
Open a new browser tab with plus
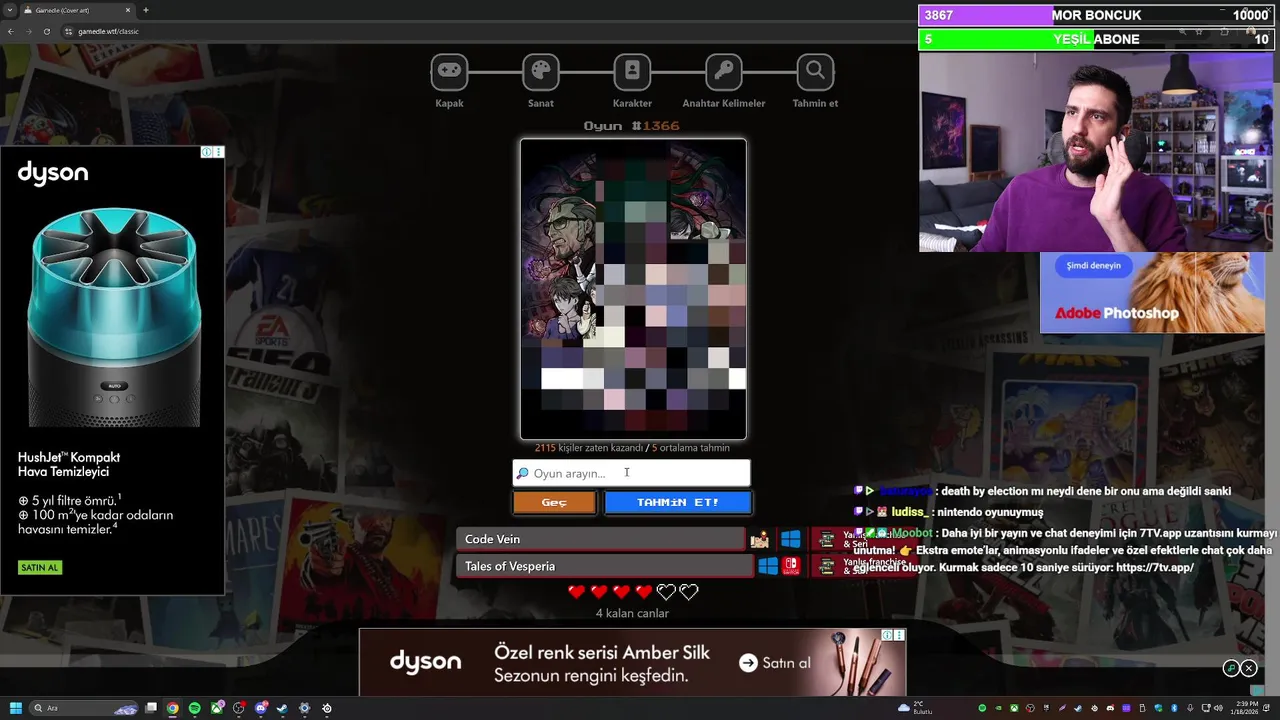[146, 10]
